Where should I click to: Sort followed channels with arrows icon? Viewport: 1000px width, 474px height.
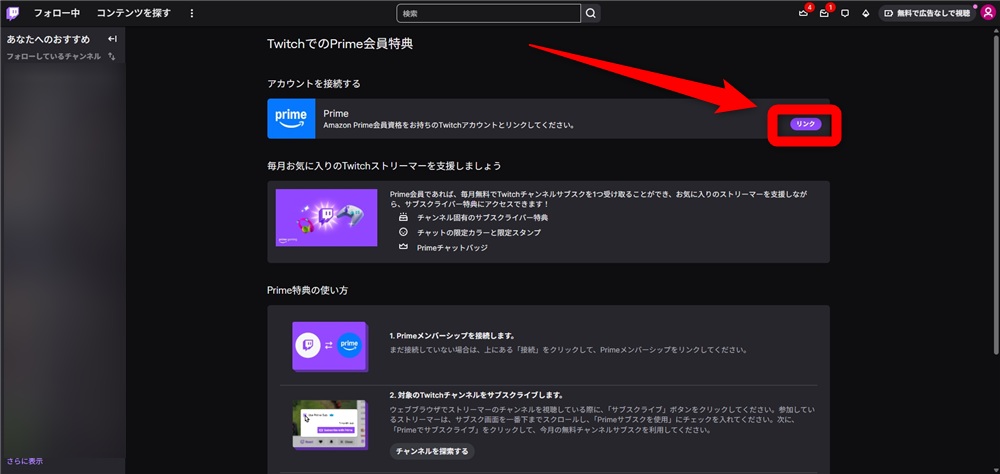click(112, 56)
